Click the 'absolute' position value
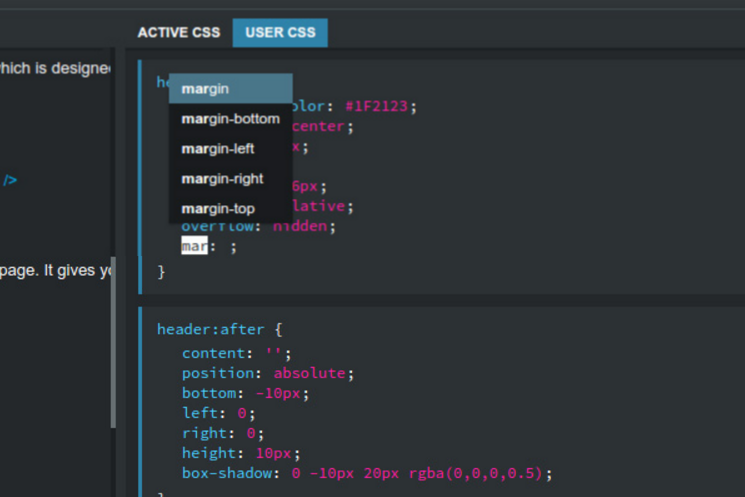 309,373
